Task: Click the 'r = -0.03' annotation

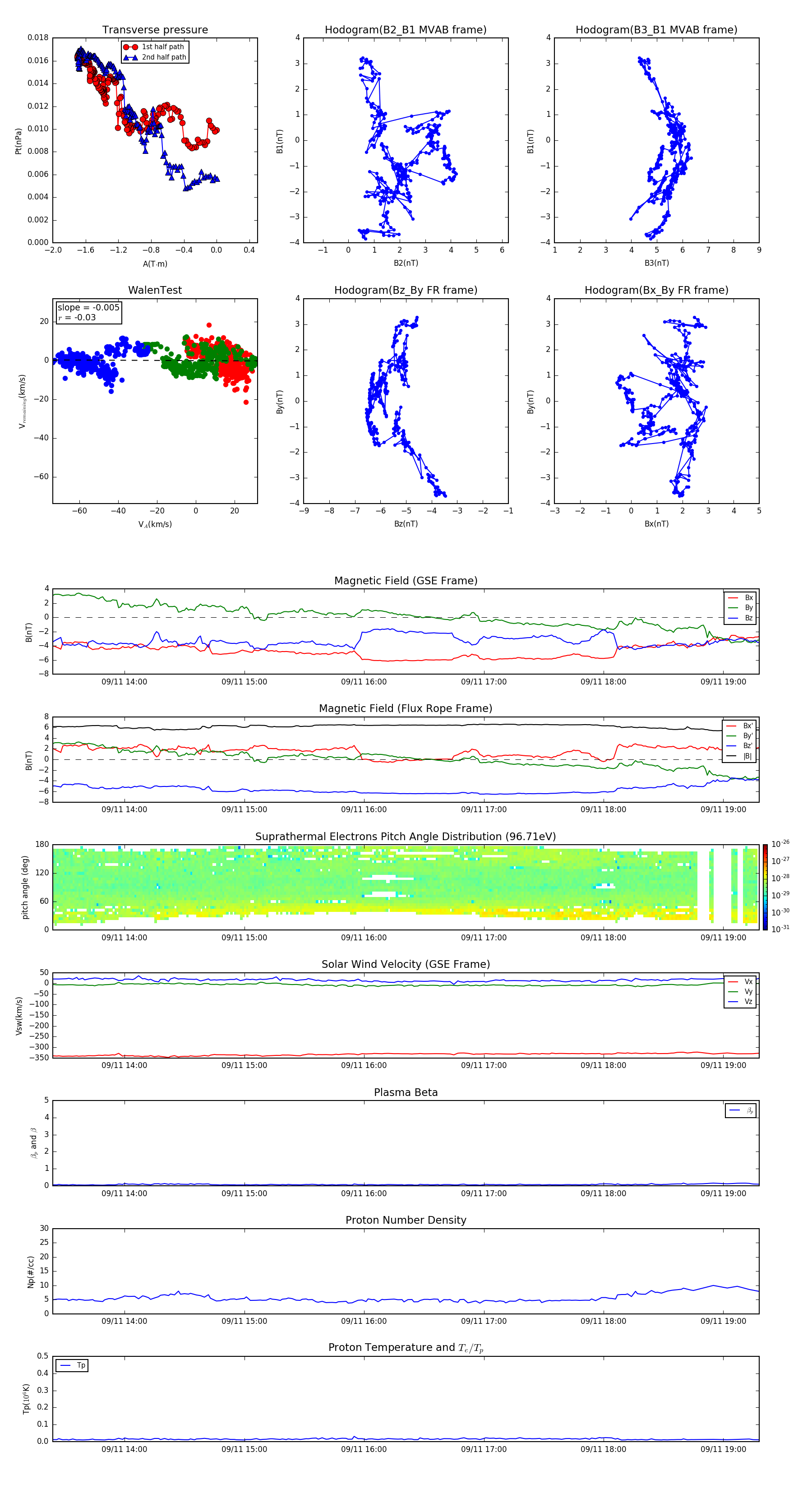Action: (77, 317)
